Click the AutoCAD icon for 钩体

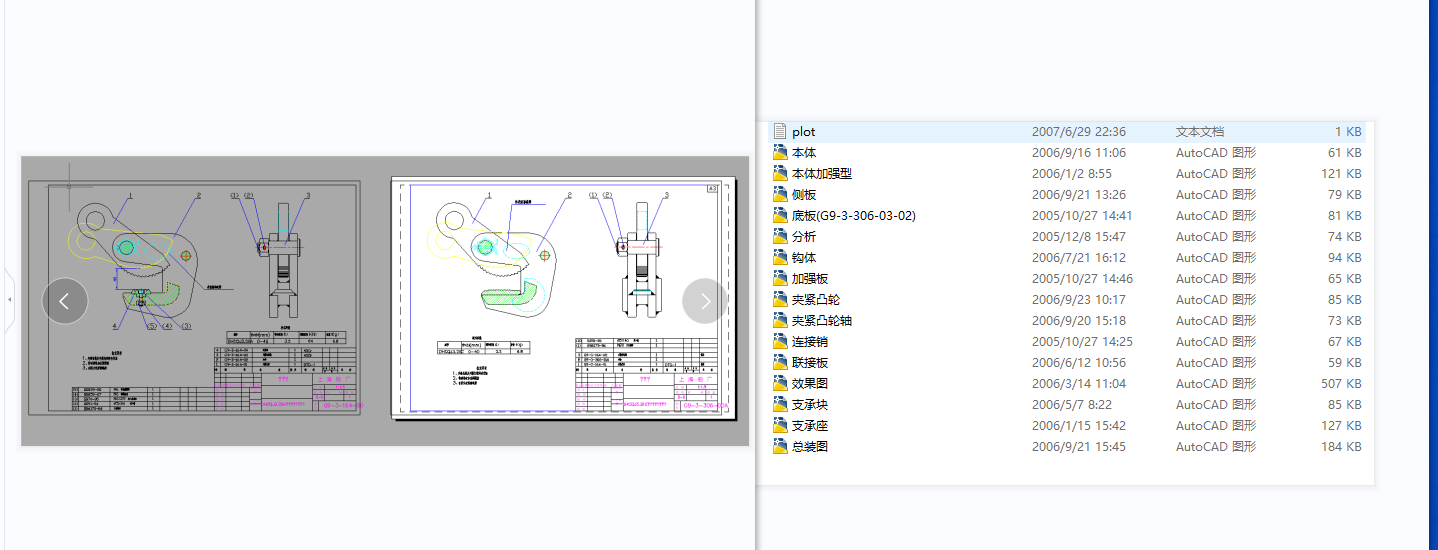781,257
